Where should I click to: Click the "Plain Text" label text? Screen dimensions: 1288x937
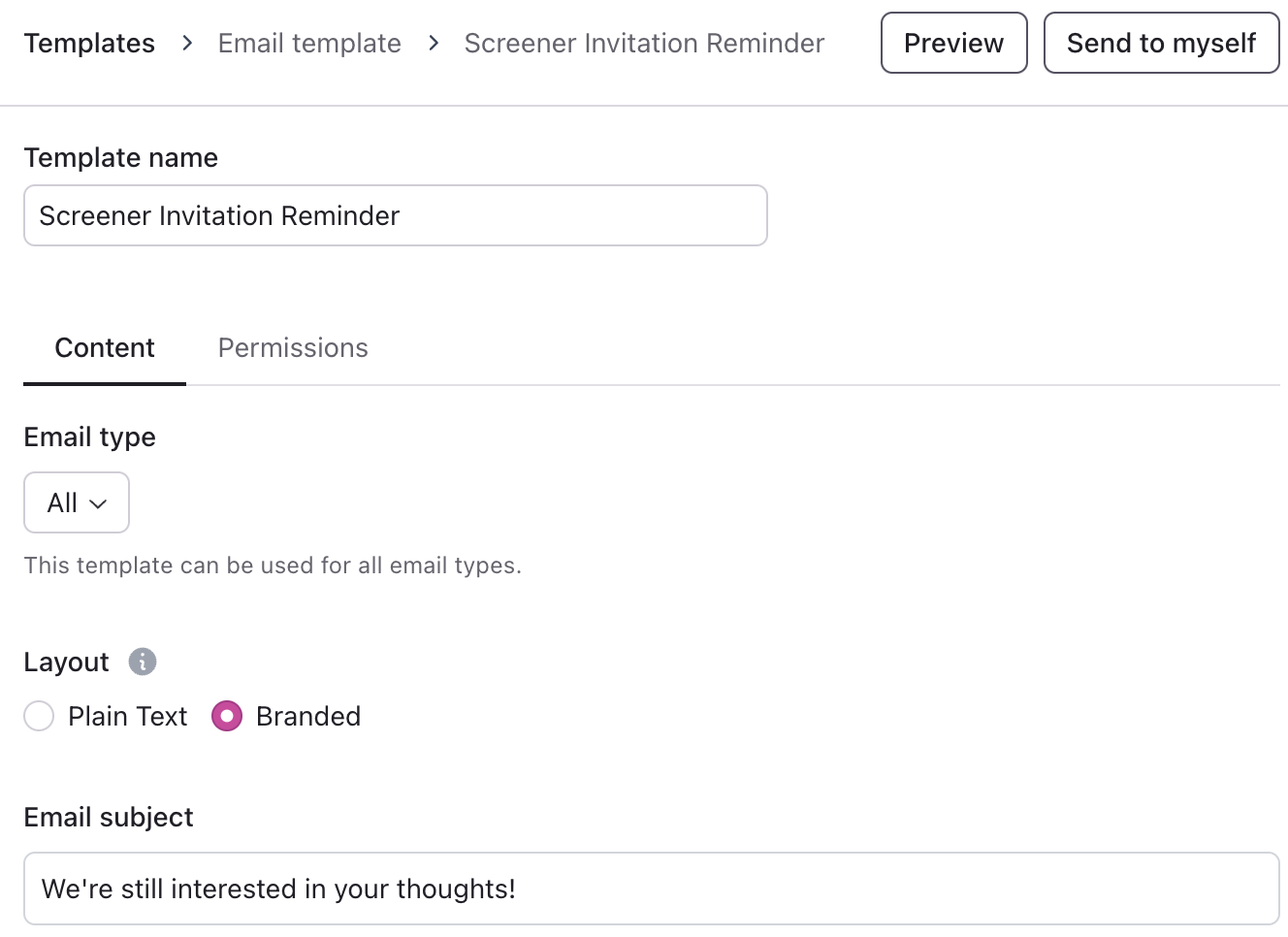click(127, 716)
